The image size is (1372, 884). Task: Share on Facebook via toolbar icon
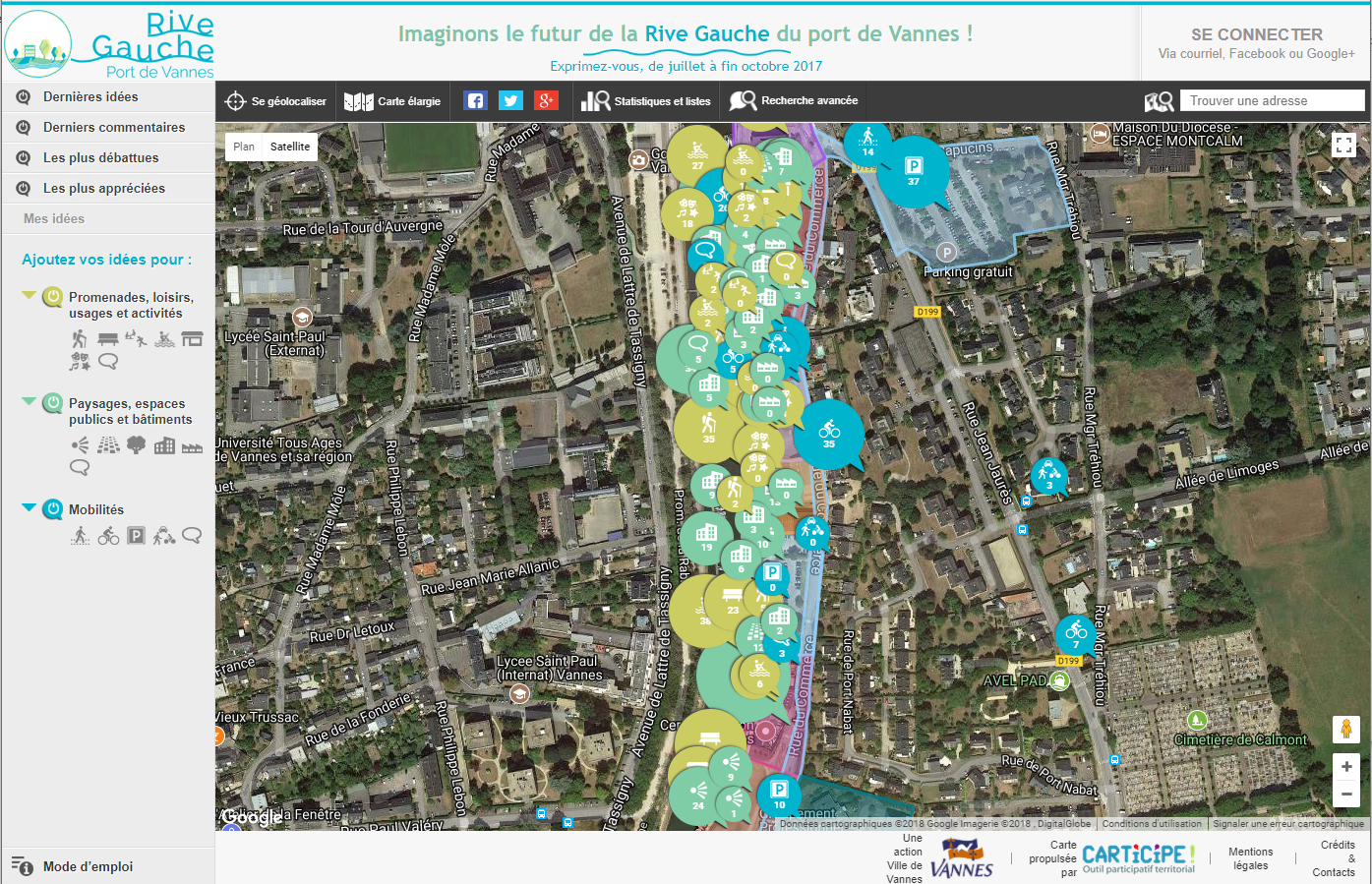pos(475,100)
